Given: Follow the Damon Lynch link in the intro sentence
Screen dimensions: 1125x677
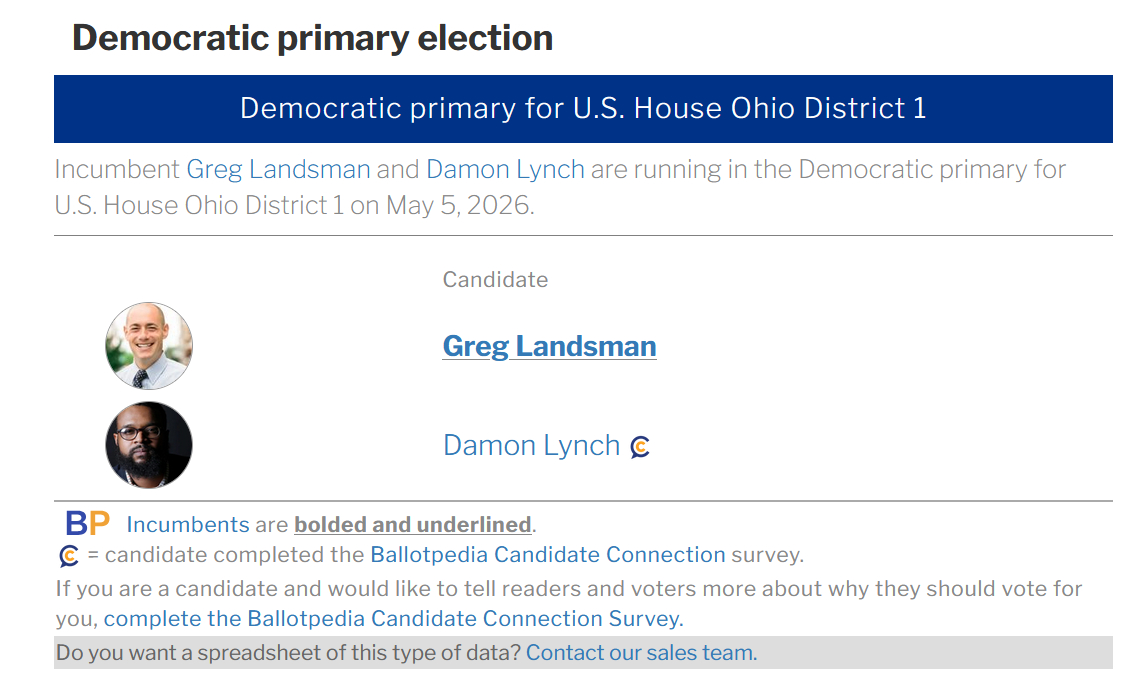Looking at the screenshot, I should pyautogui.click(x=505, y=169).
